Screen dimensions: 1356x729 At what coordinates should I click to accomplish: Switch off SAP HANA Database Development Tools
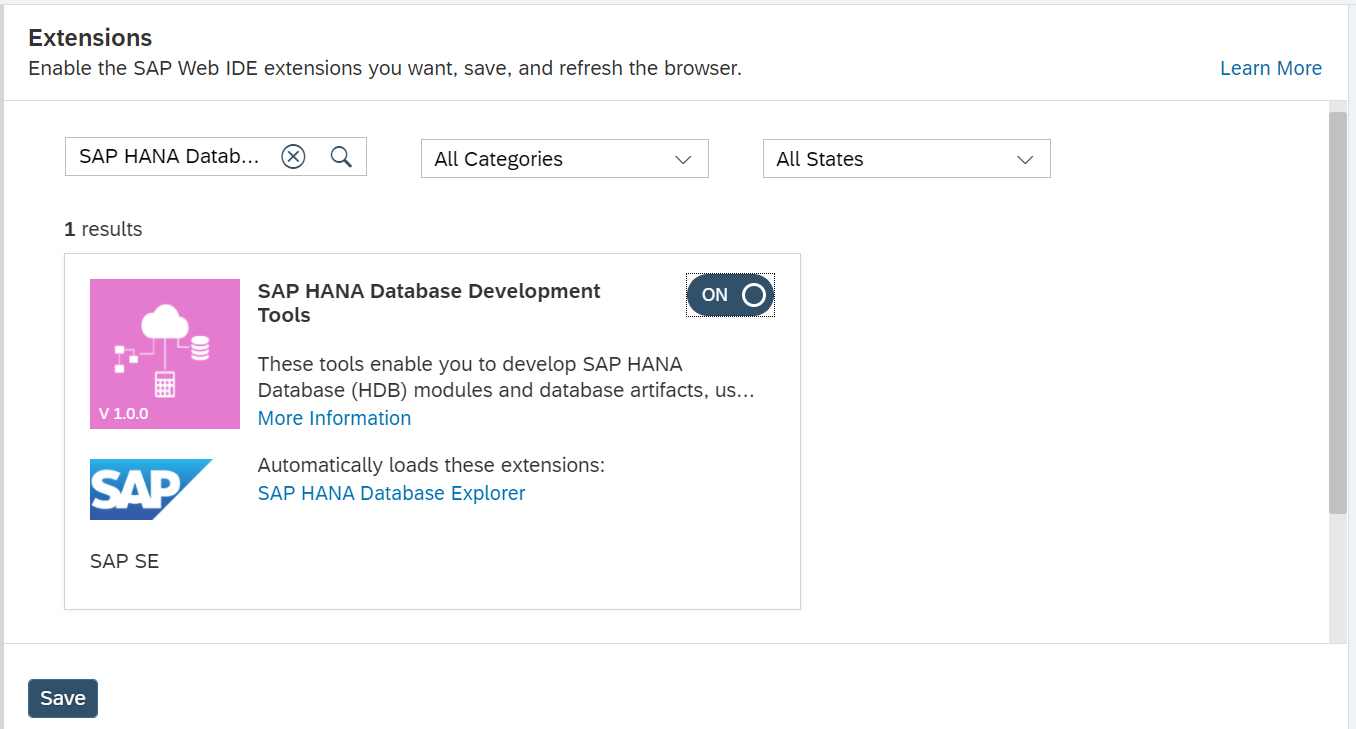tap(730, 294)
